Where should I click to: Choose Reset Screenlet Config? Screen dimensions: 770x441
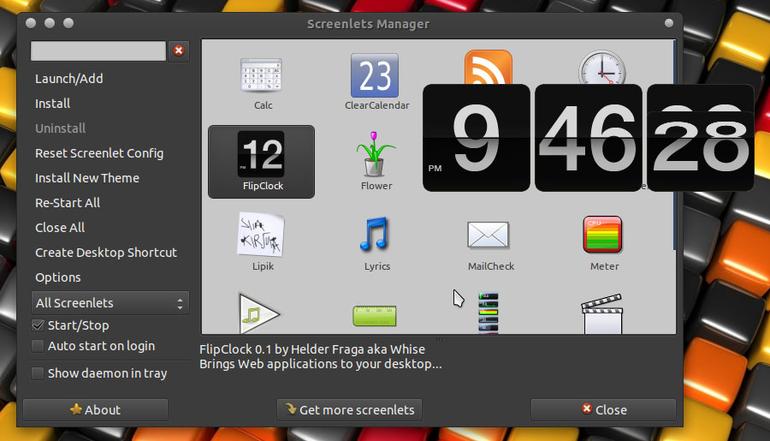tap(99, 153)
